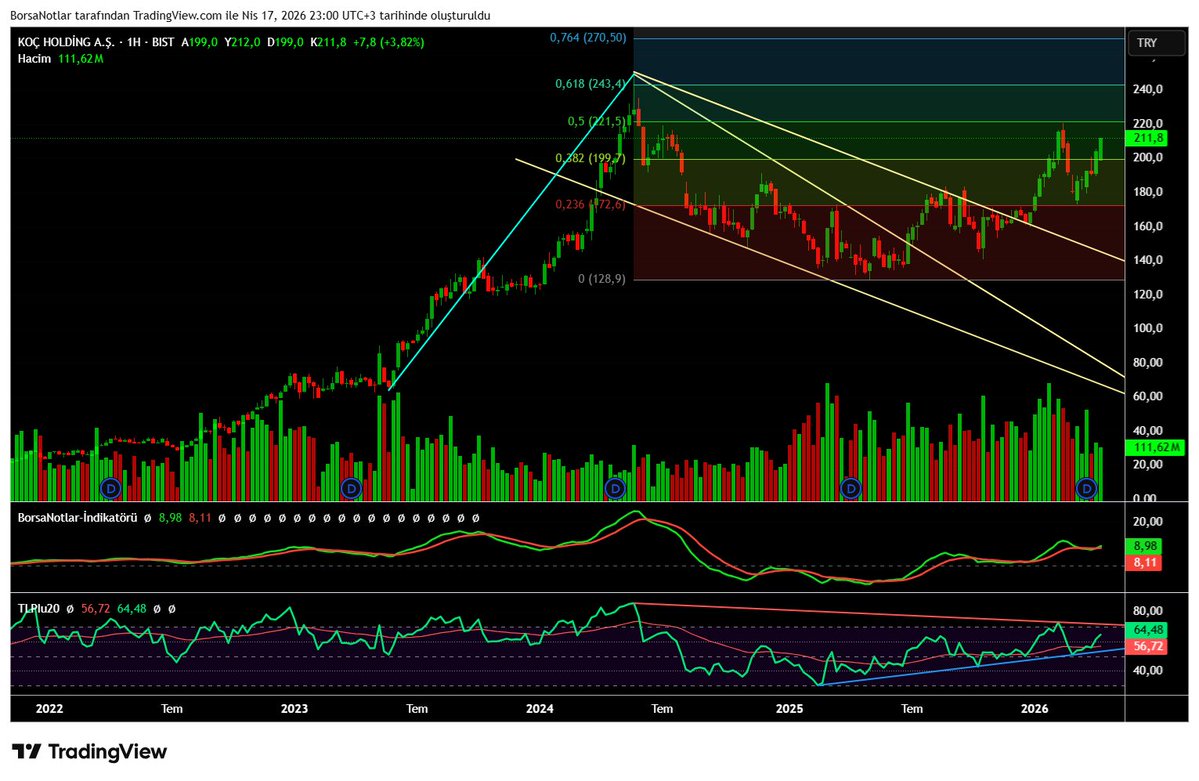This screenshot has width=1199, height=781.
Task: Open the dividend D marker below mid-2022 volume
Action: point(112,487)
